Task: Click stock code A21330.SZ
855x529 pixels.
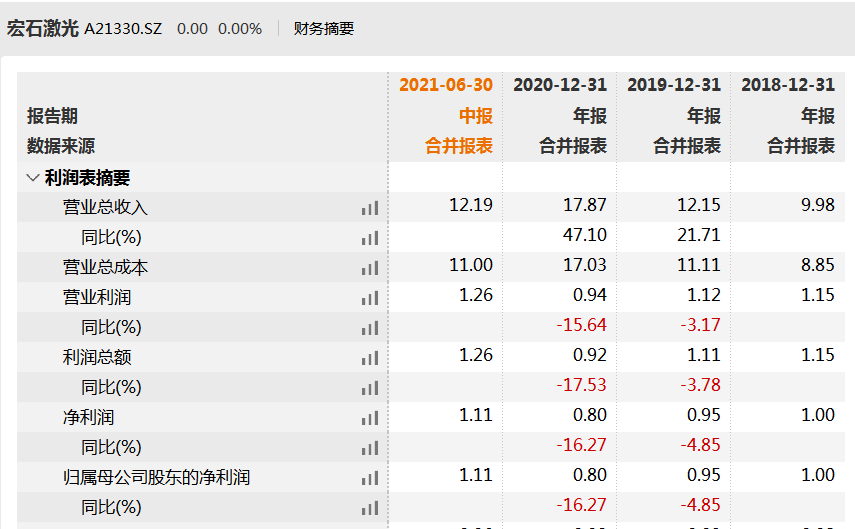Action: coord(123,29)
